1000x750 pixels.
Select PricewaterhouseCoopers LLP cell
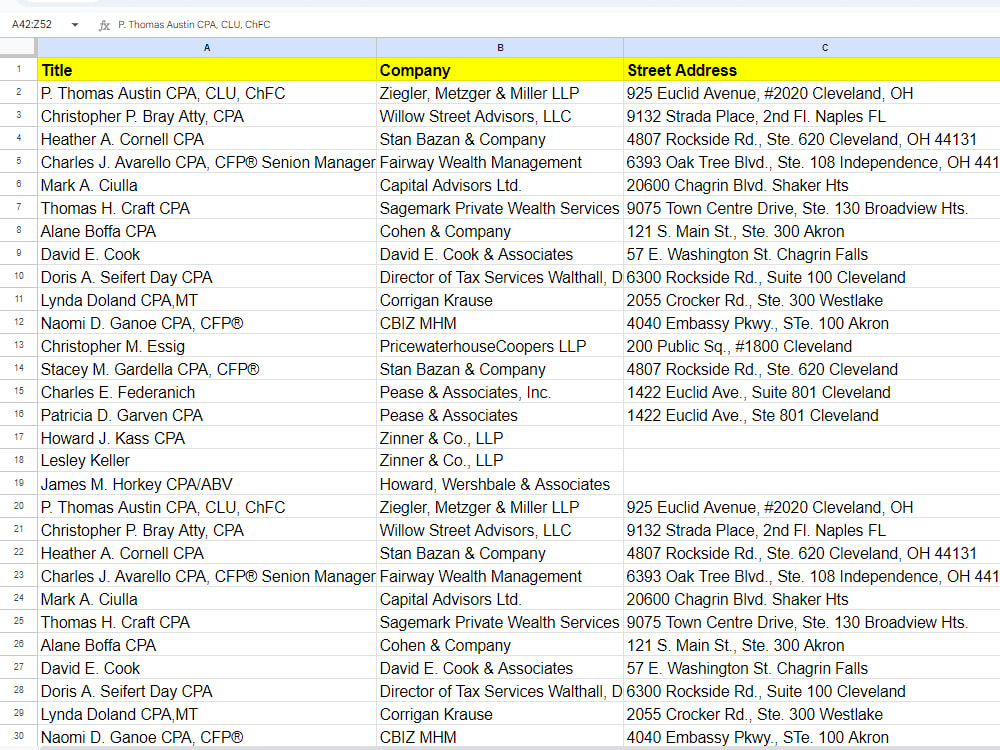(x=500, y=346)
